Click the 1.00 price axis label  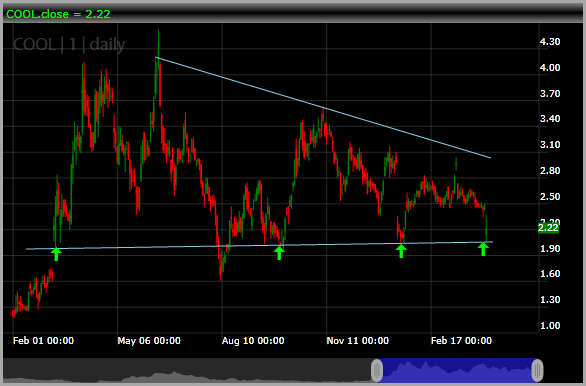point(550,325)
